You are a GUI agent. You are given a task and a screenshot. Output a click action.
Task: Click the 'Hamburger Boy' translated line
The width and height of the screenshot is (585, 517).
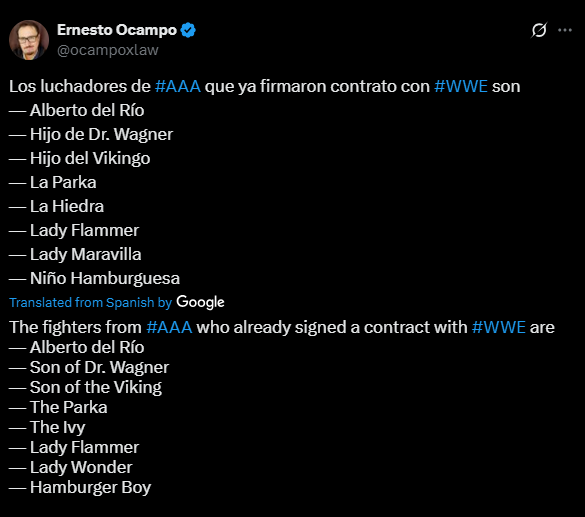click(x=80, y=488)
